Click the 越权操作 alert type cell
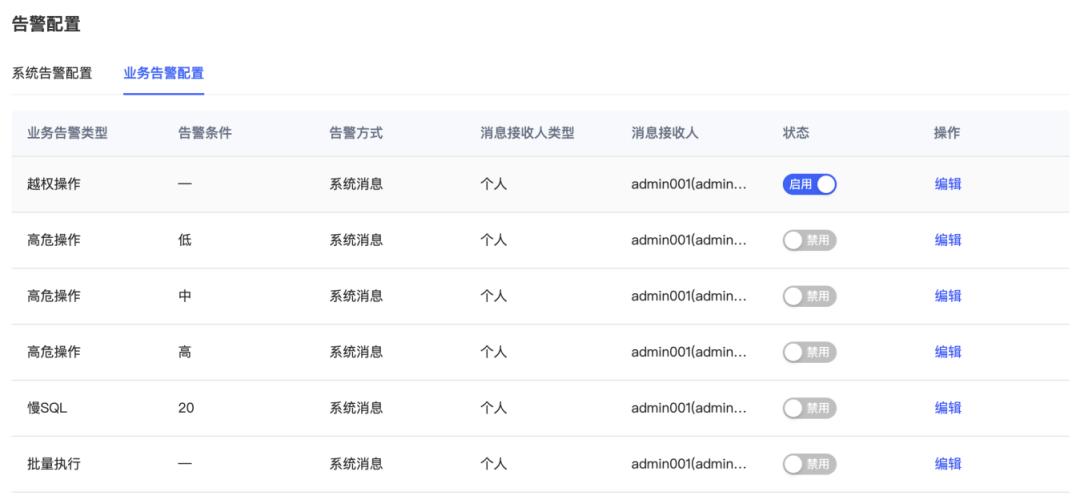1080x496 pixels. [54, 184]
